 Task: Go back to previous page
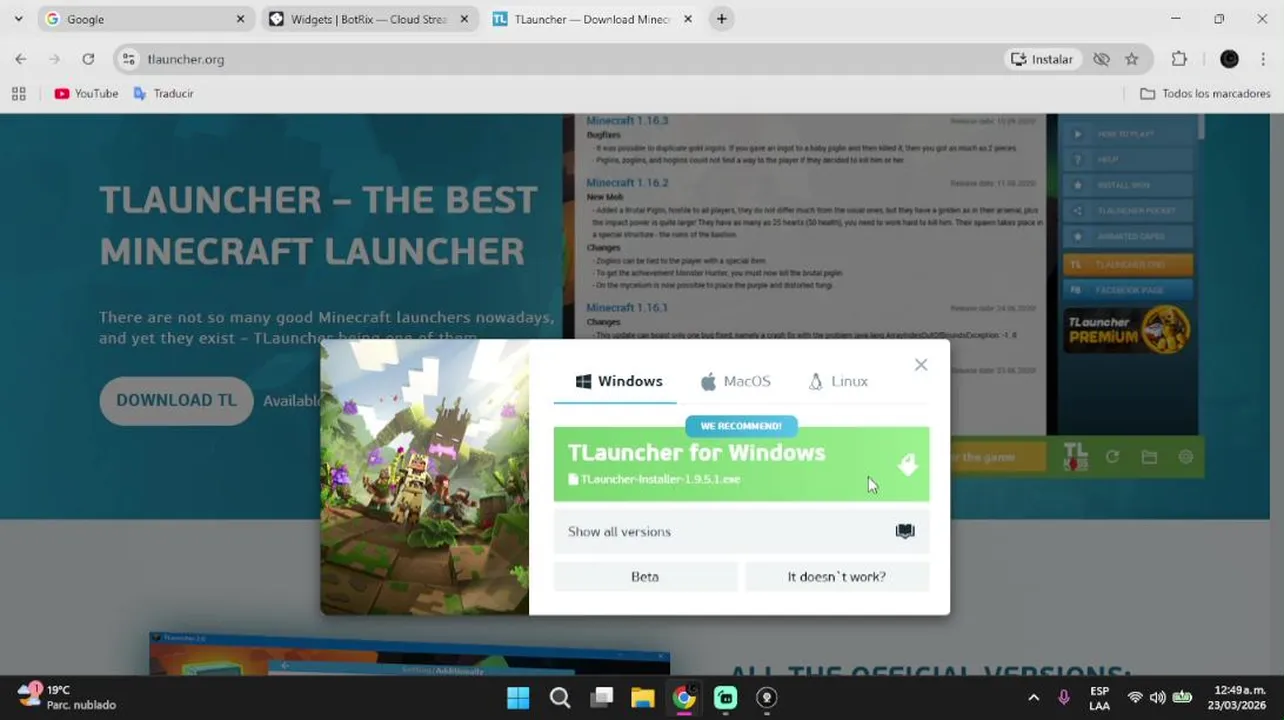21,59
